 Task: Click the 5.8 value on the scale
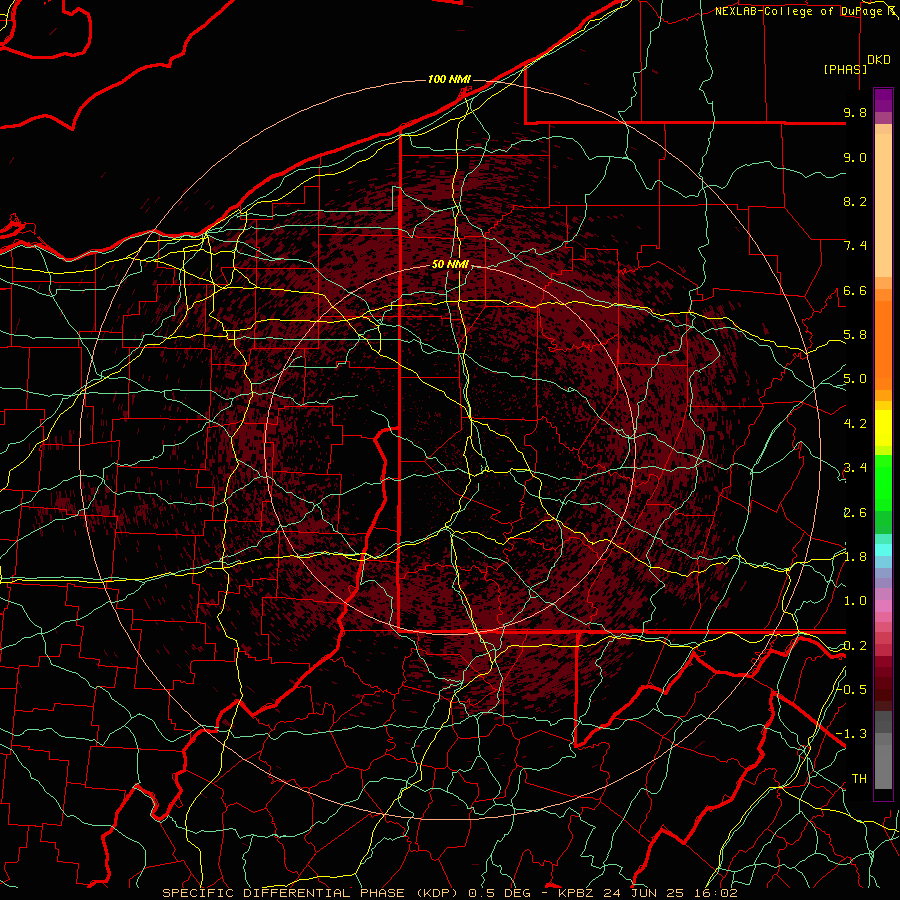pyautogui.click(x=855, y=335)
